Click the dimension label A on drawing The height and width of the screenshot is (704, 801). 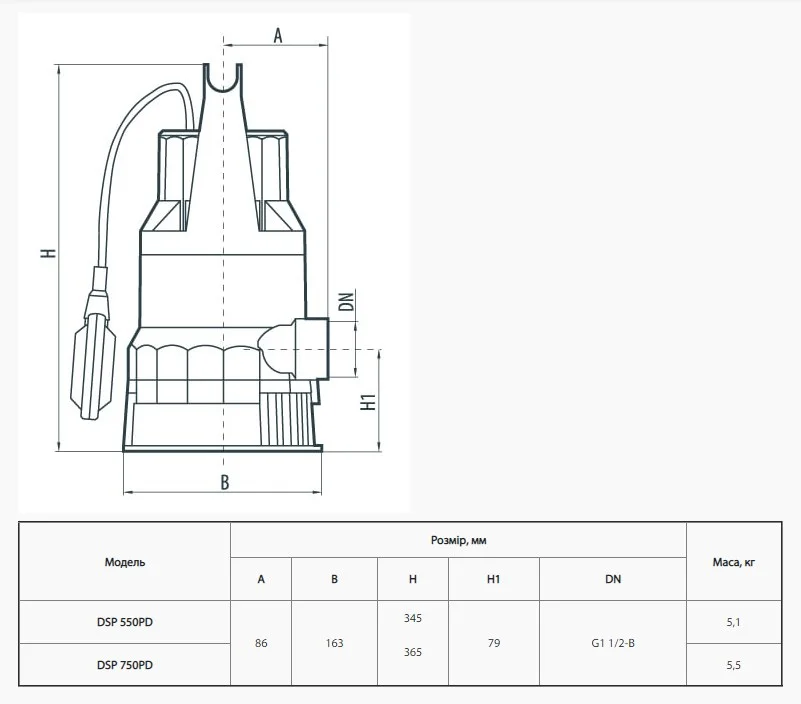pos(277,35)
